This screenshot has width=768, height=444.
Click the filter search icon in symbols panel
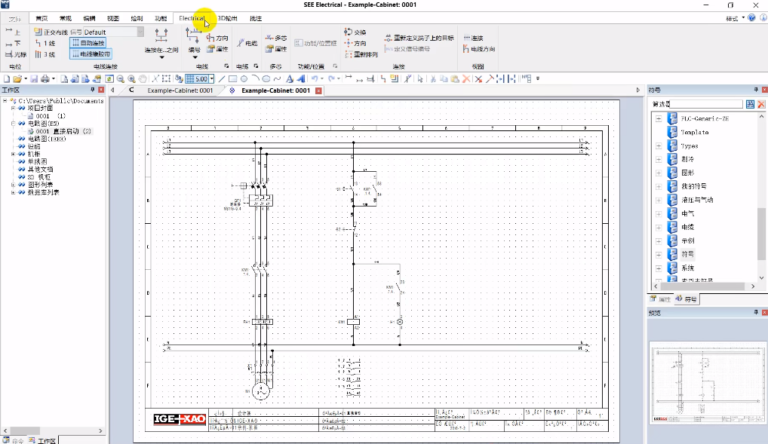(x=750, y=104)
